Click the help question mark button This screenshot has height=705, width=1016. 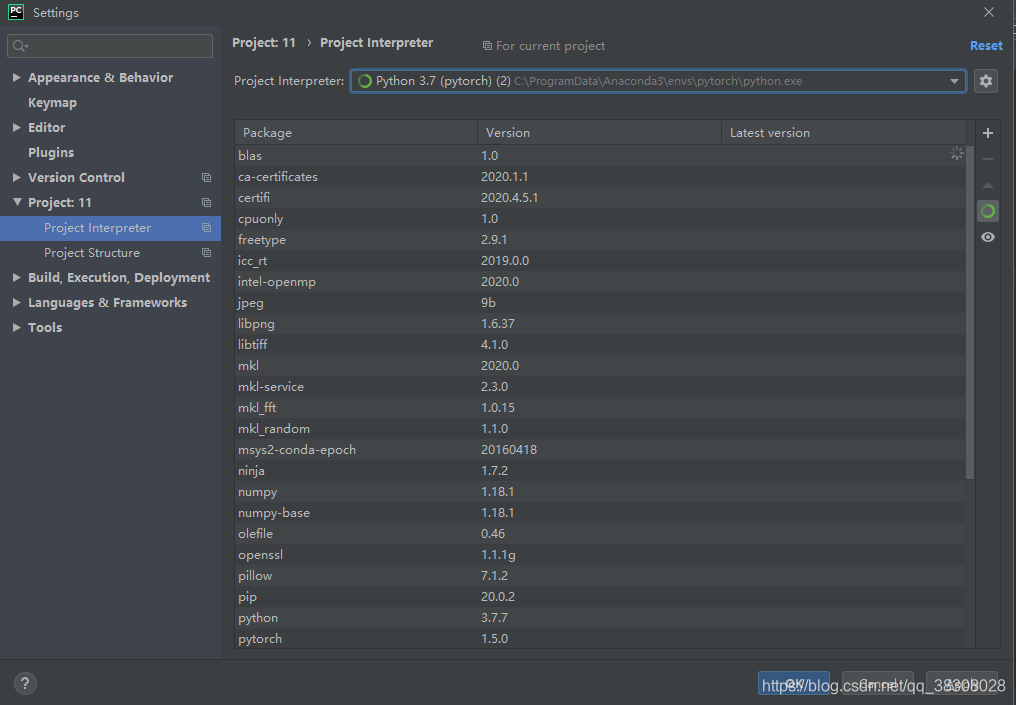pos(25,683)
